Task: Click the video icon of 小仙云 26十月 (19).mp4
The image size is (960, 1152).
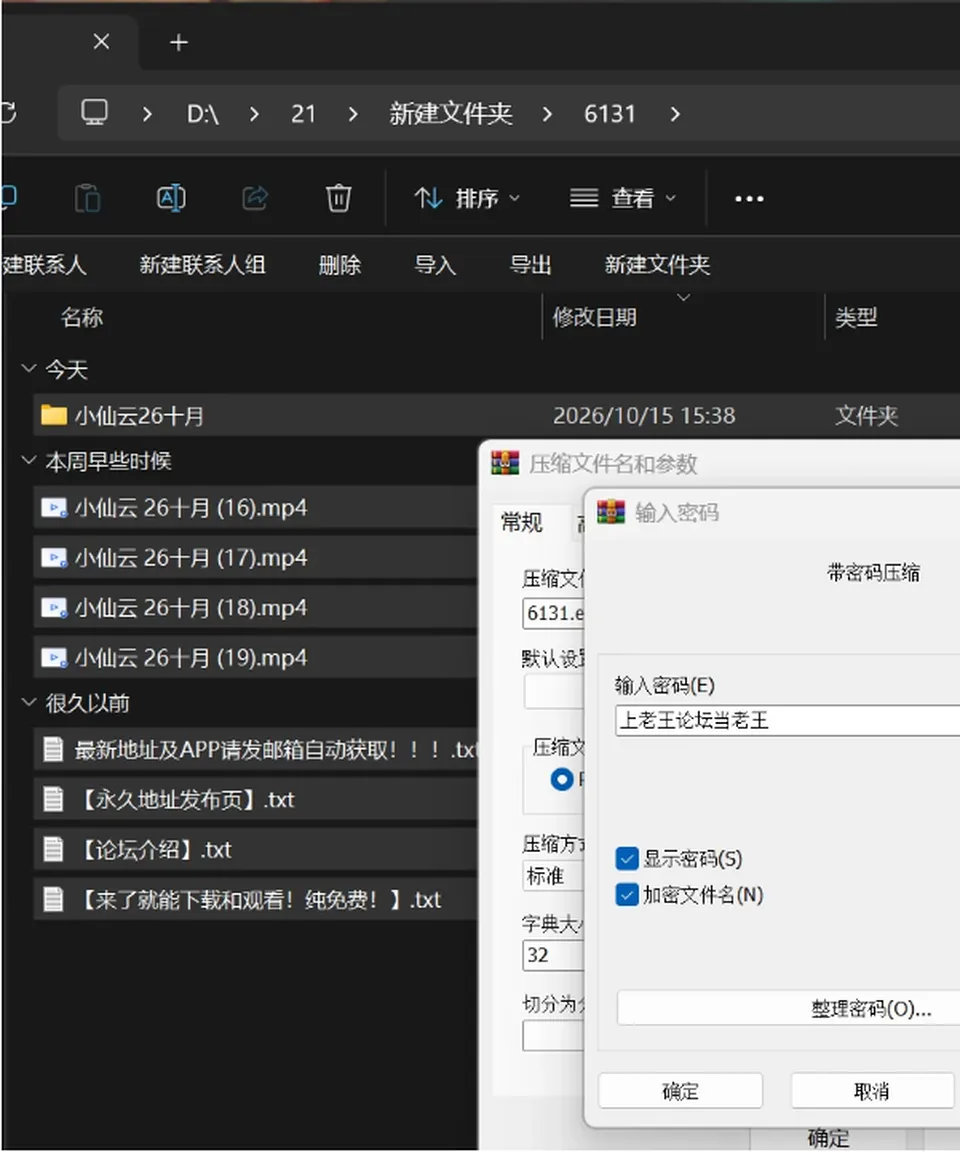Action: pos(54,658)
